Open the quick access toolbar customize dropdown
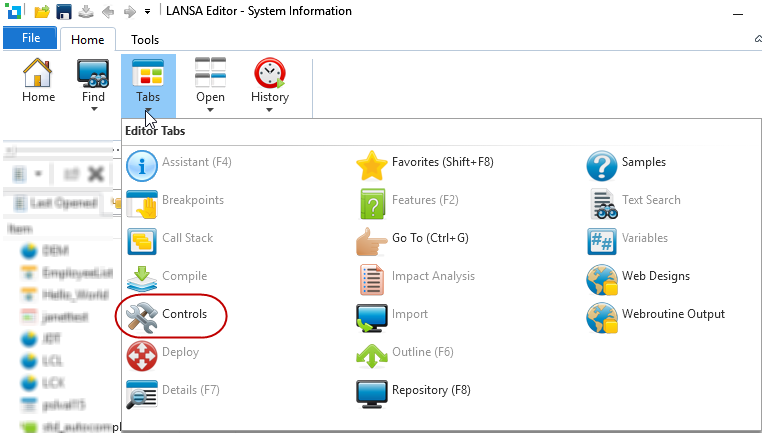Screen dimensions: 763x433 pos(147,12)
